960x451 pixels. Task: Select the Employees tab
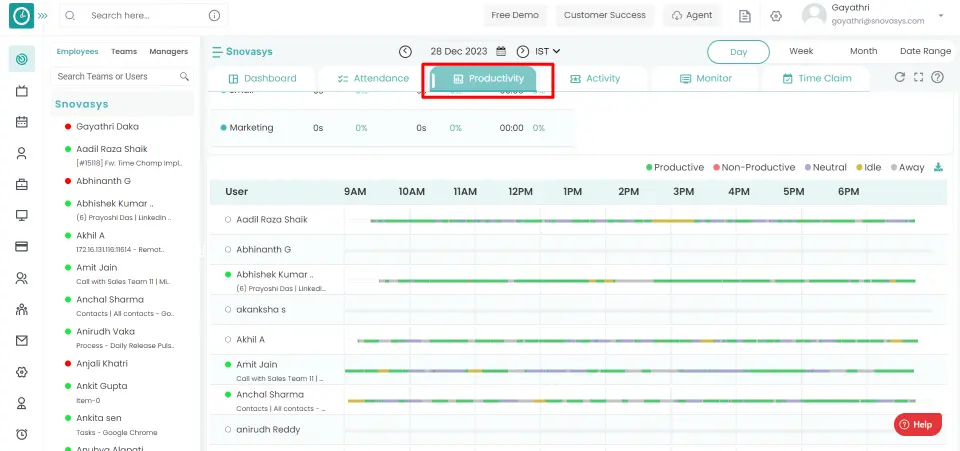coord(78,51)
